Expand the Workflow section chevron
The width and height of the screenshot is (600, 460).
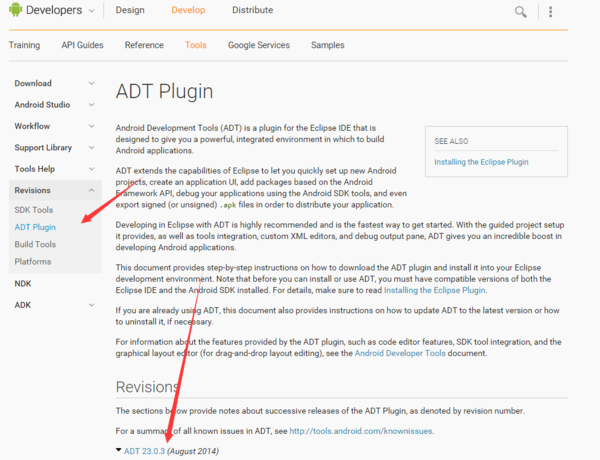click(x=91, y=126)
